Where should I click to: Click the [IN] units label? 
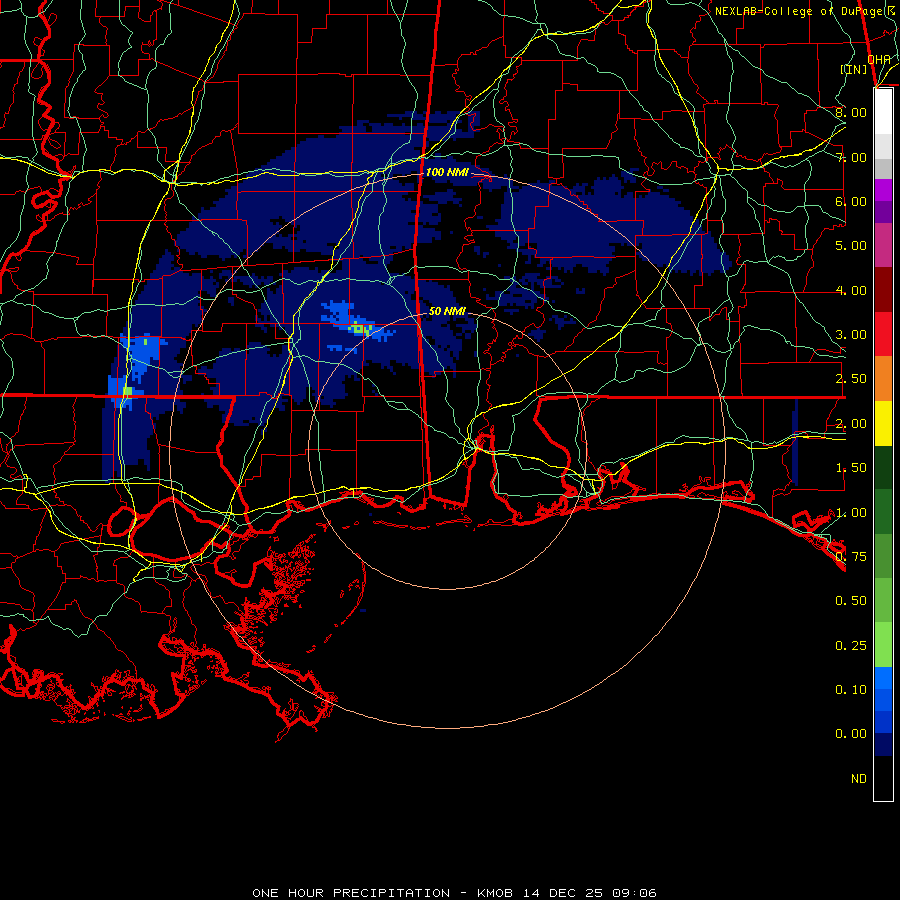coord(854,69)
